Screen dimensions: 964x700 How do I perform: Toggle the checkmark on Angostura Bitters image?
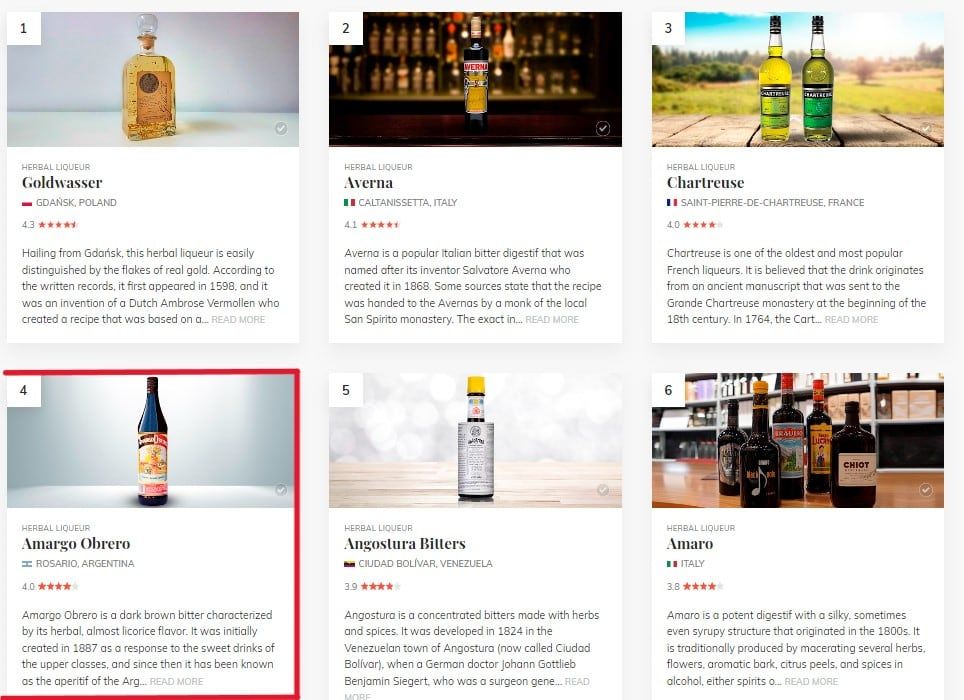(603, 490)
